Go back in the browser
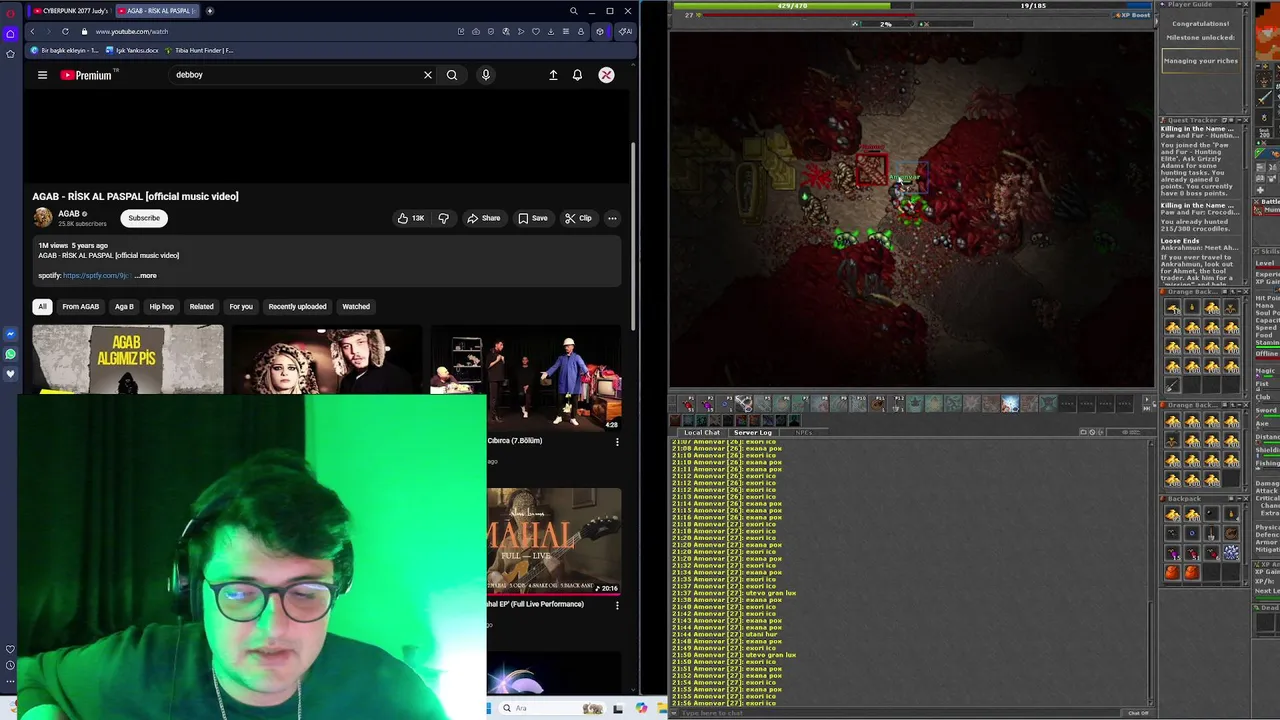 [32, 31]
